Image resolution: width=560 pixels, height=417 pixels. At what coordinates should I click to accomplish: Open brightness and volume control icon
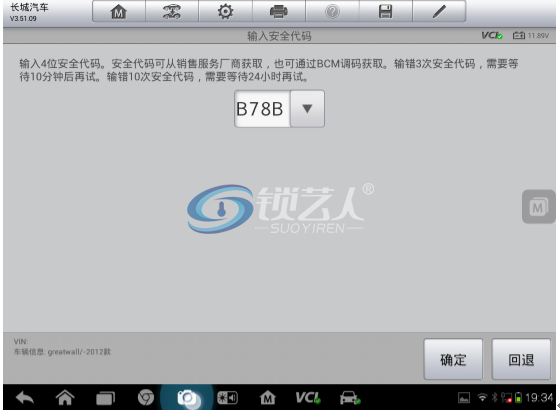click(227, 398)
